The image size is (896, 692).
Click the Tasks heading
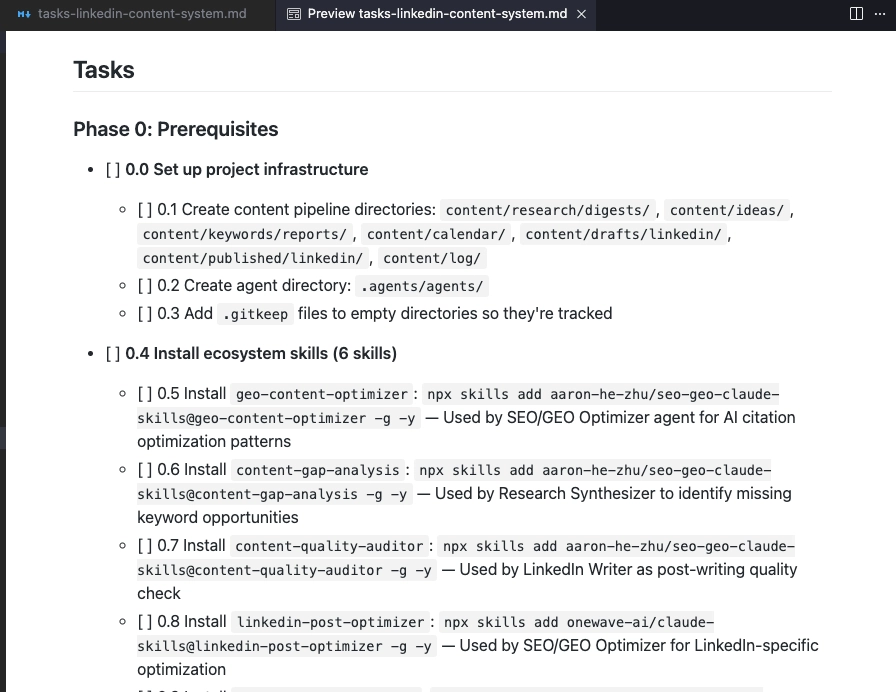click(103, 70)
